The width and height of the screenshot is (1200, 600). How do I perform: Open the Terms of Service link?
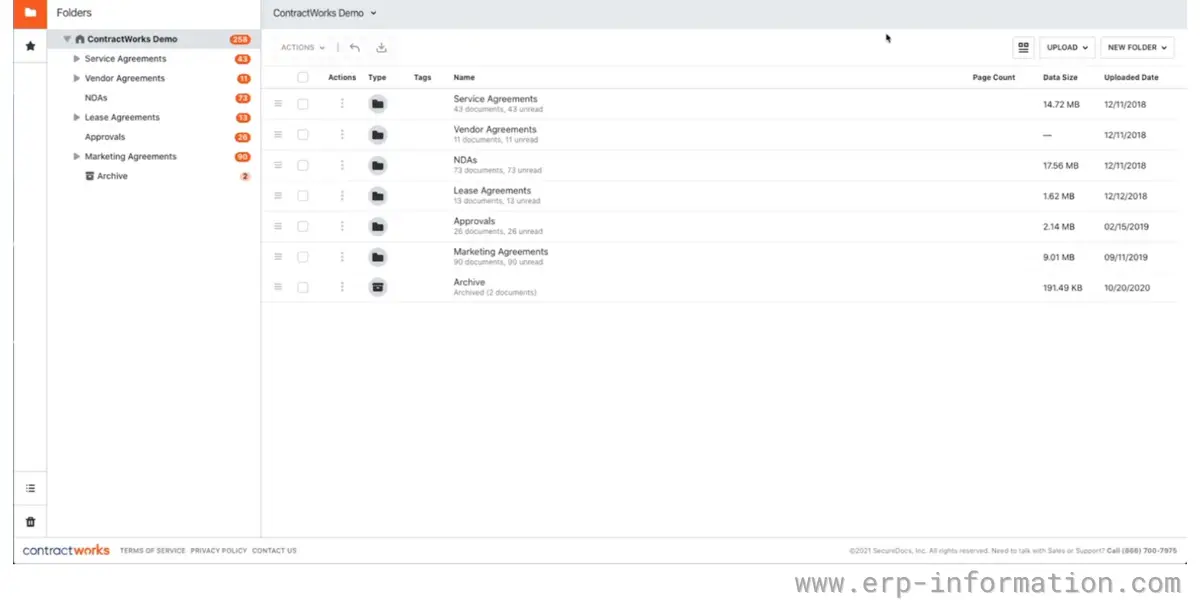(152, 550)
